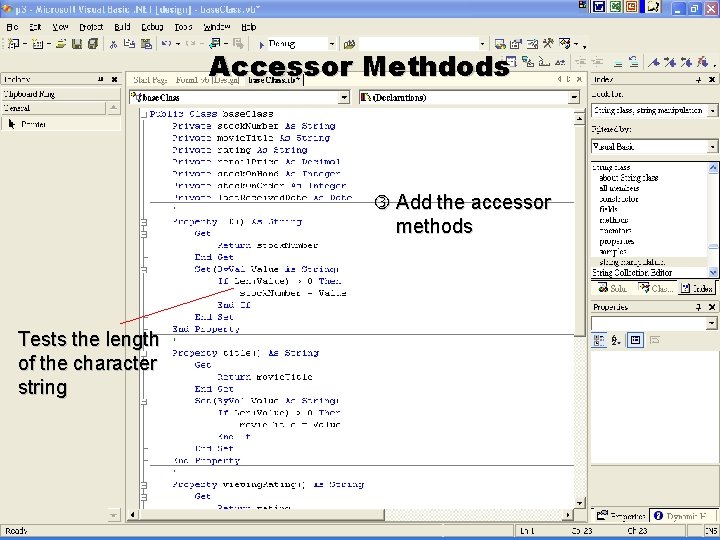Select 'String Collection Editor' index entry
The image size is (720, 540).
click(632, 273)
